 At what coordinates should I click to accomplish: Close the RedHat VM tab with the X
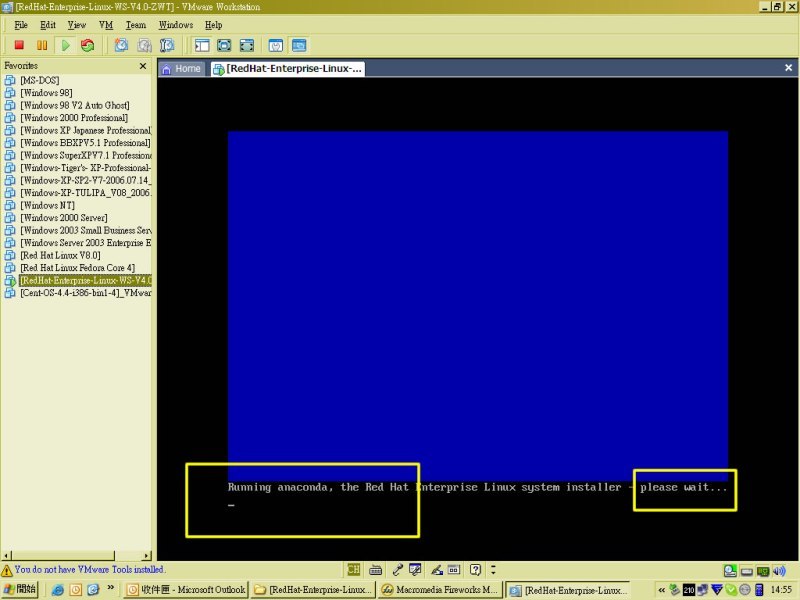788,68
